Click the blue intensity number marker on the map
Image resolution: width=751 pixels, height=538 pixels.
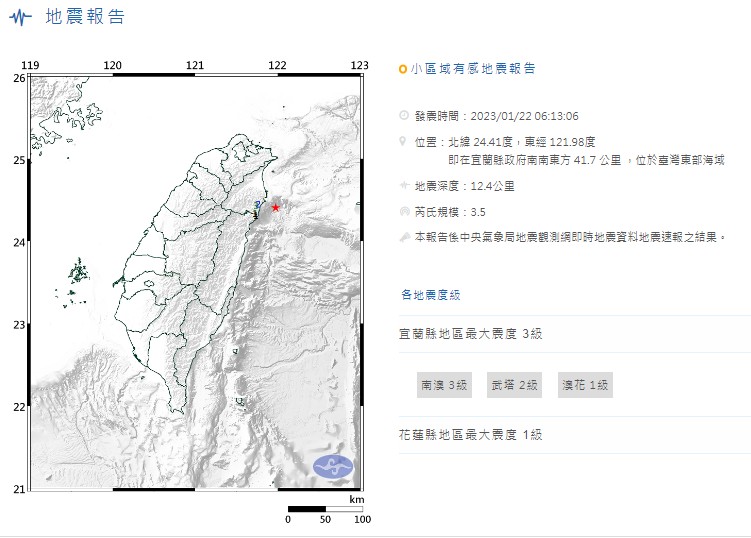258,205
